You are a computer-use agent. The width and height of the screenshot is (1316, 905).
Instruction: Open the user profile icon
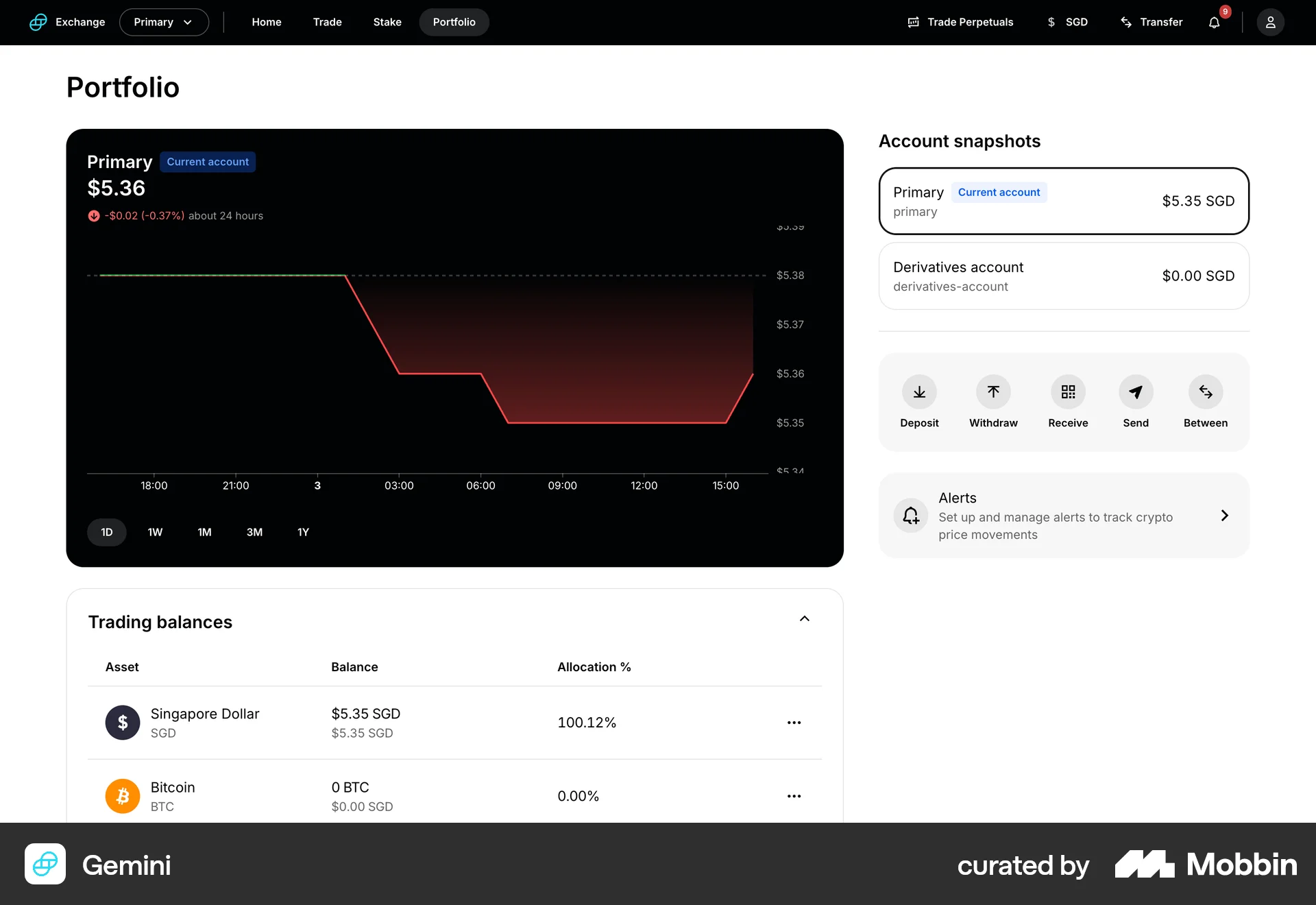click(1270, 22)
